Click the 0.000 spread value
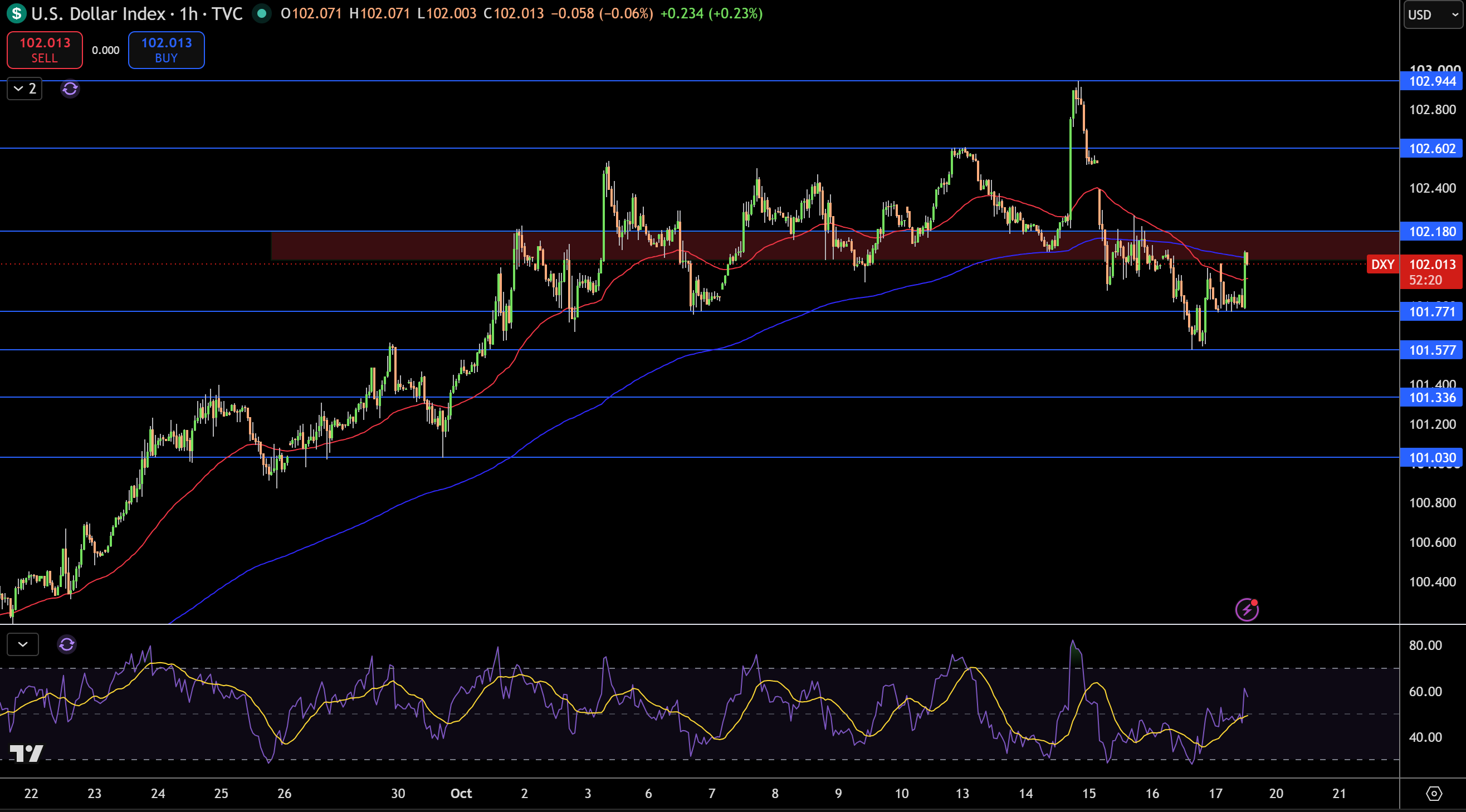This screenshot has height=812, width=1466. point(106,50)
